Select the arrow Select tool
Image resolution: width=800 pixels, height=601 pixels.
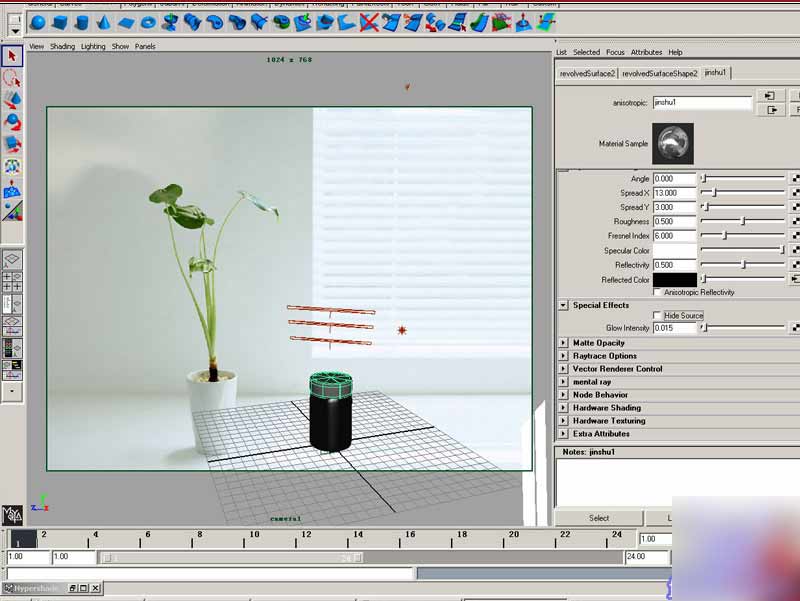pyautogui.click(x=12, y=56)
